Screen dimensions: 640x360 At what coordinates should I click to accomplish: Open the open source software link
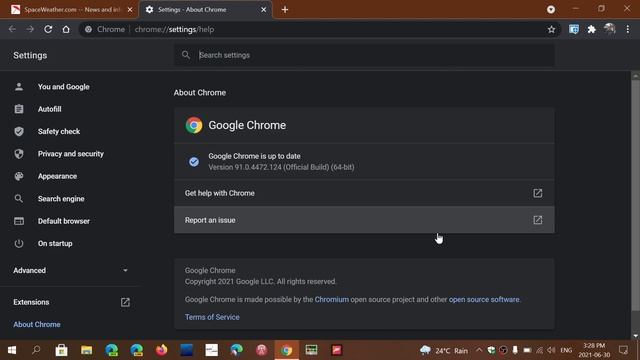point(484,299)
